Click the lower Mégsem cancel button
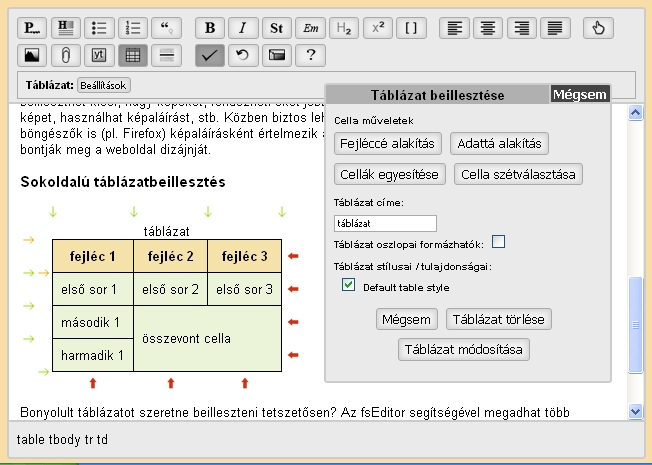 [407, 319]
